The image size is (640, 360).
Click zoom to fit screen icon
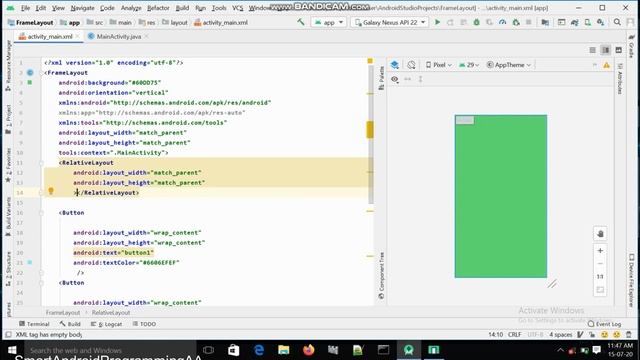[600, 290]
